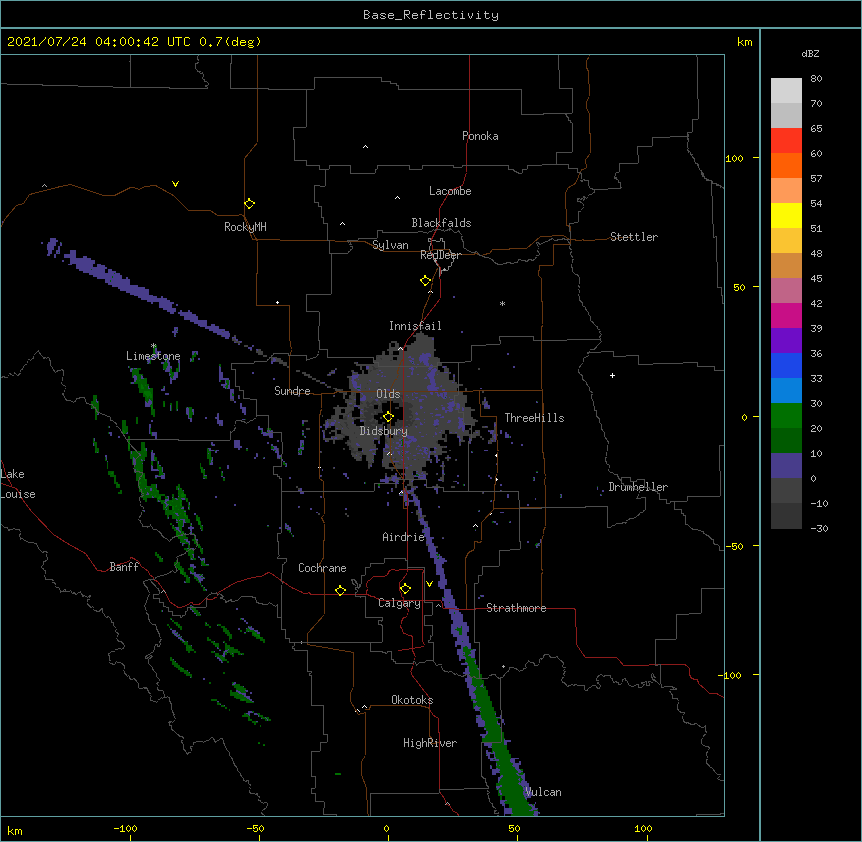Click the Sundre label
Screen dimensions: 862x842
coord(292,391)
